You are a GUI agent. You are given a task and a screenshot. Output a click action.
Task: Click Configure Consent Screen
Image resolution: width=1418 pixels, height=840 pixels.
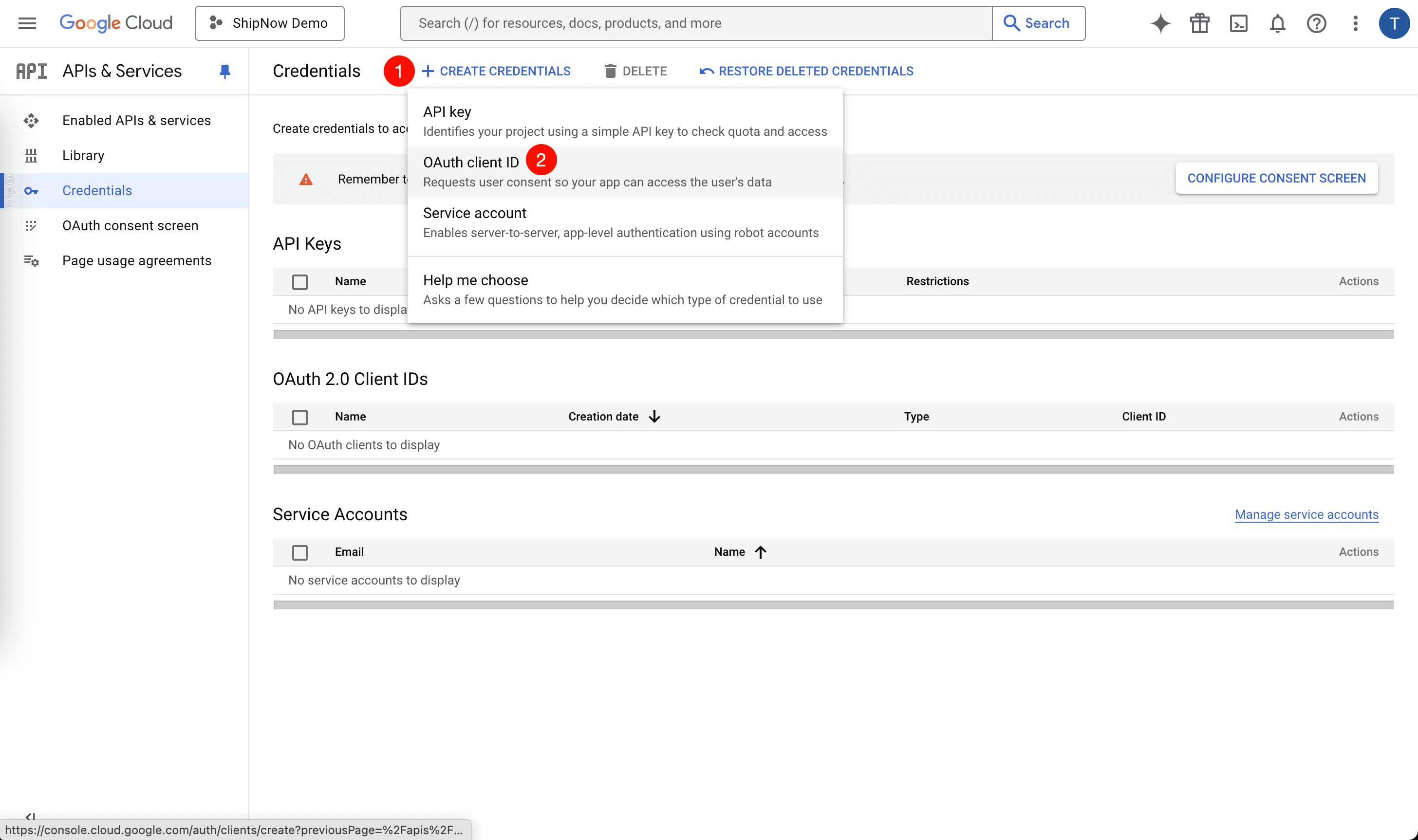pos(1277,178)
